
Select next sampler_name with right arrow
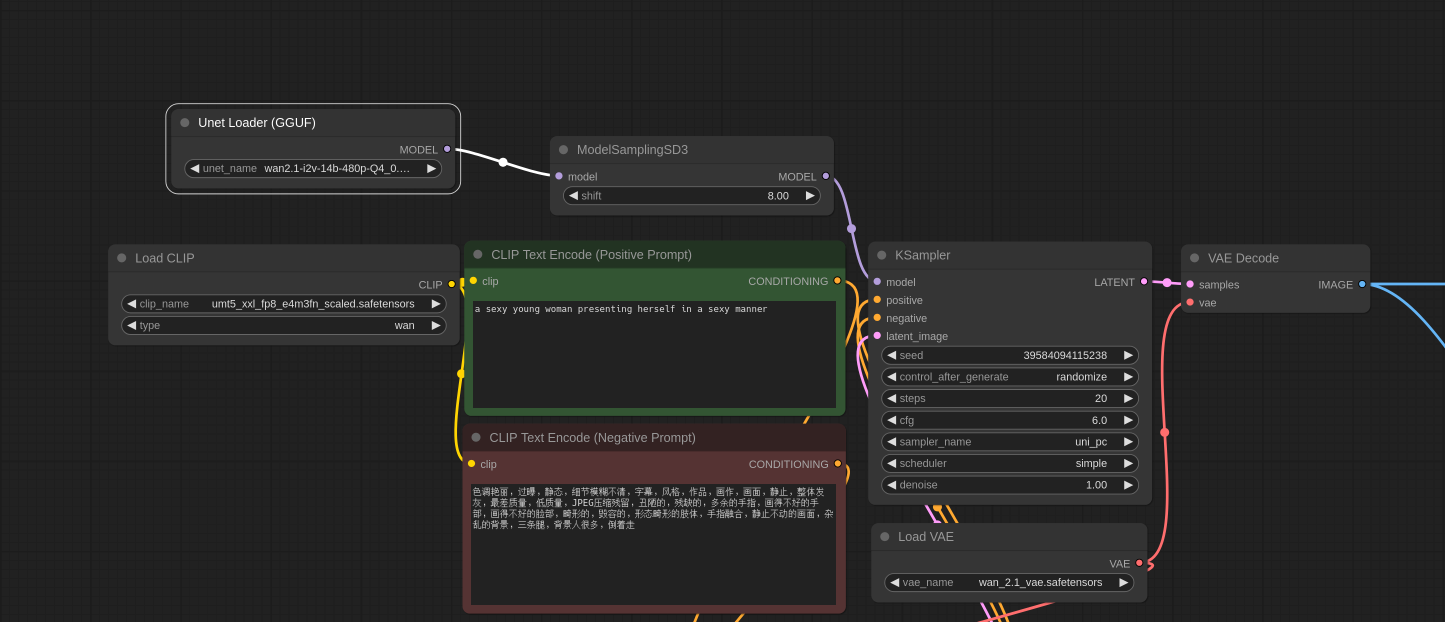click(1128, 441)
